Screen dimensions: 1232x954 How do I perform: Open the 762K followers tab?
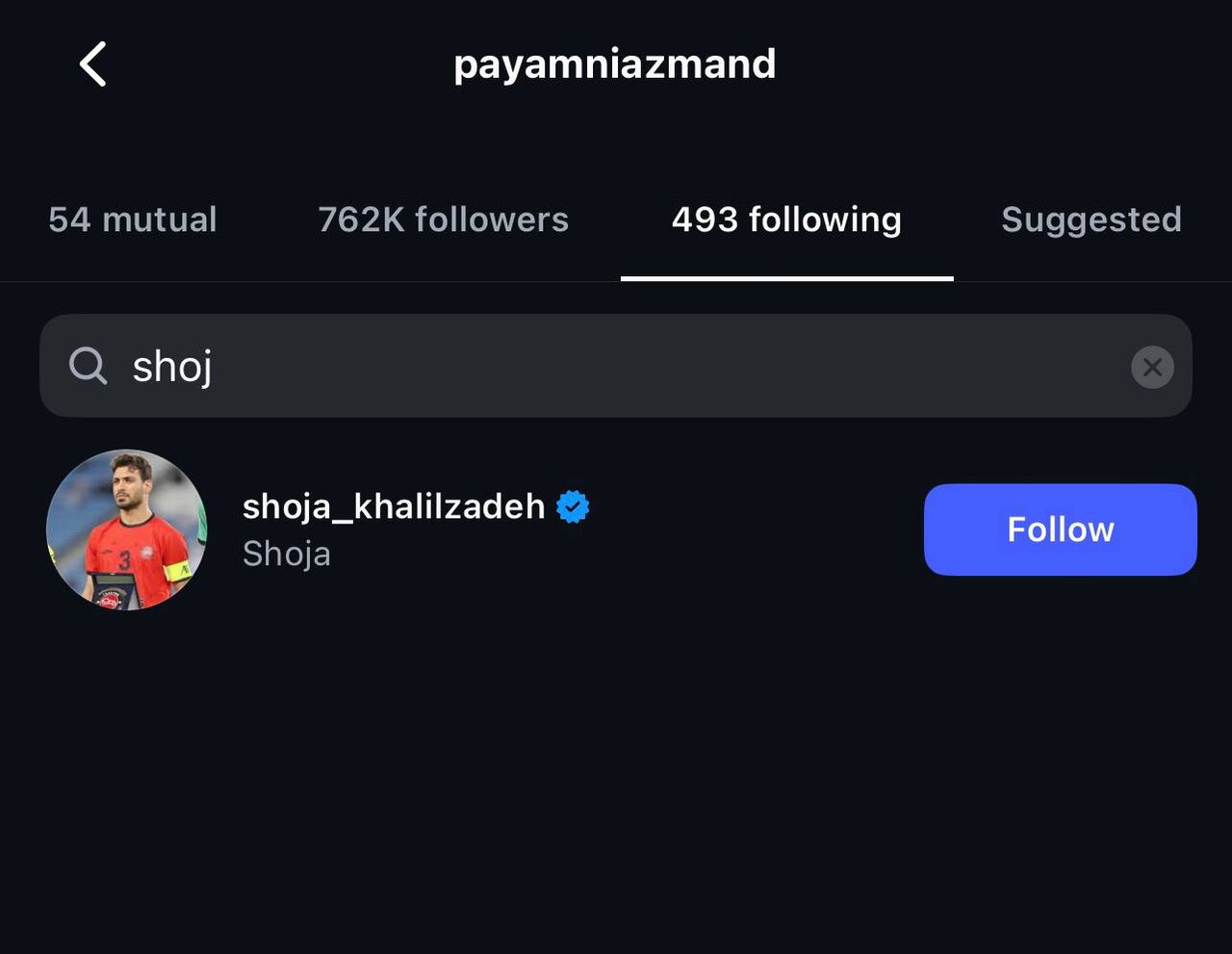pos(443,219)
